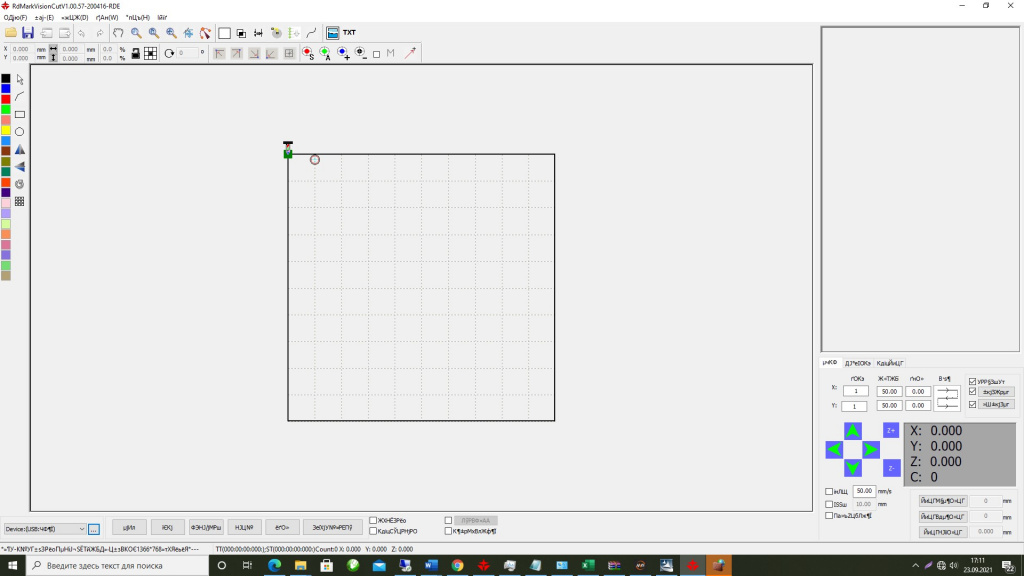Jog the laser head down with green down arrow
This screenshot has height=576, width=1024.
852,468
